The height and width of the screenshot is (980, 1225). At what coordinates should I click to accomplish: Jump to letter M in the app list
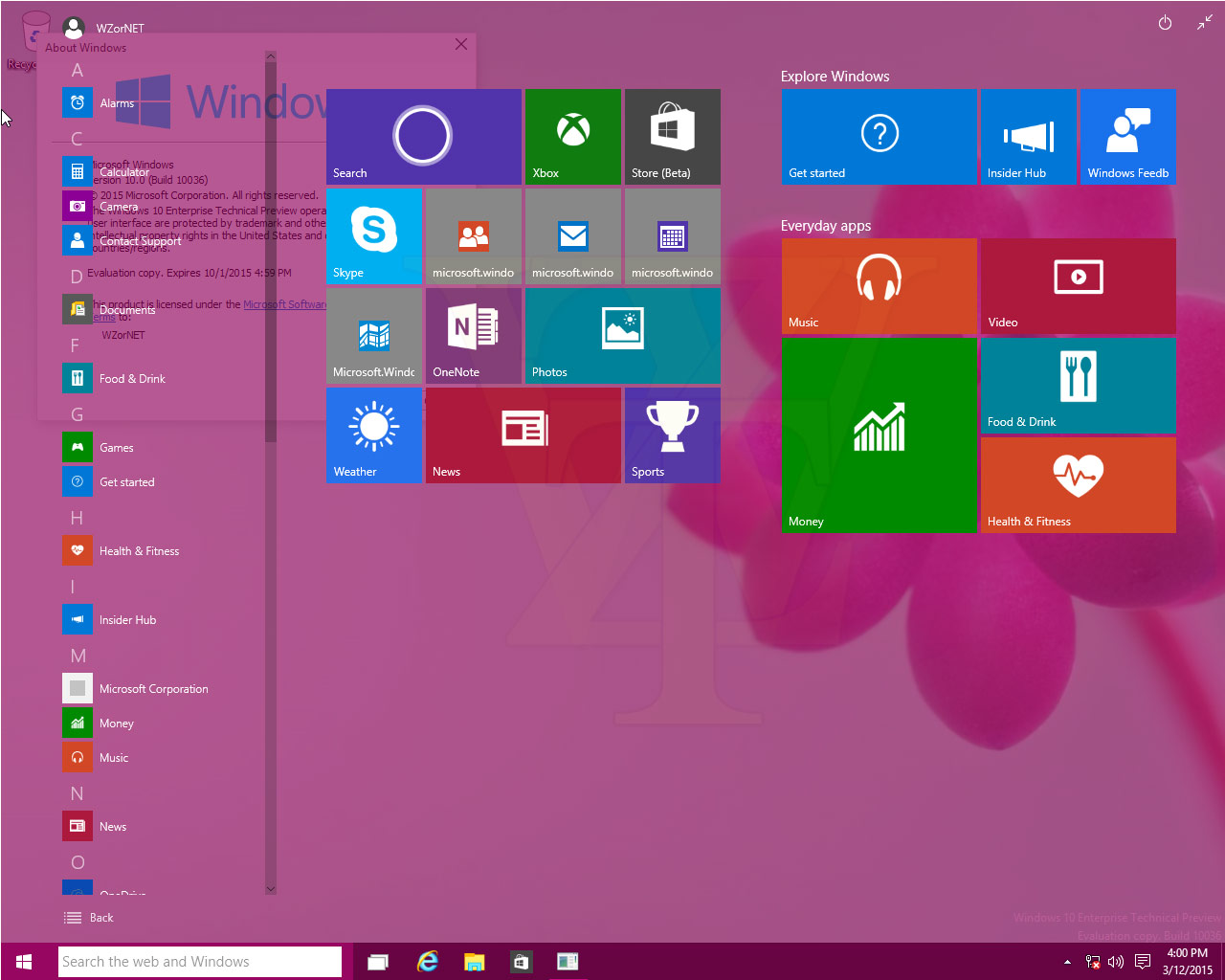[x=78, y=656]
